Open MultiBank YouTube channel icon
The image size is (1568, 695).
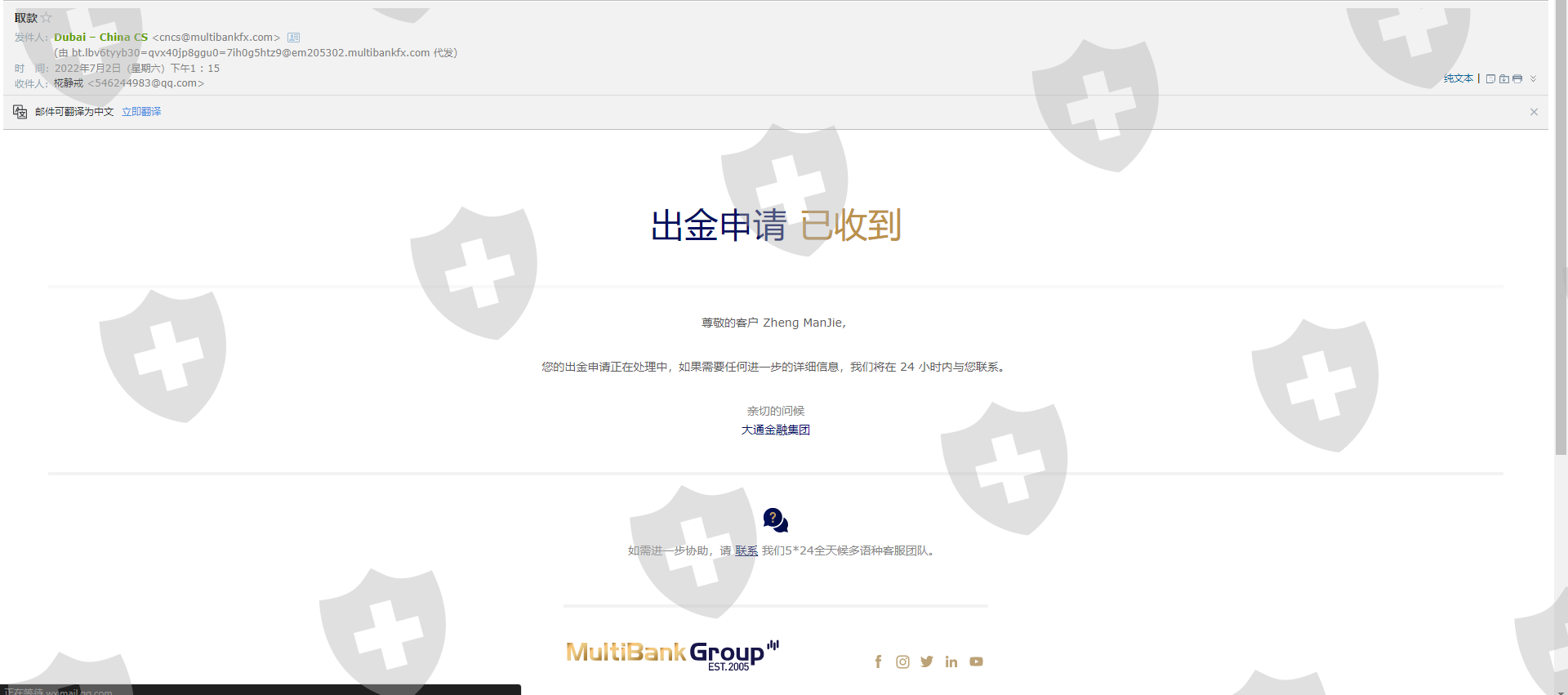(976, 662)
